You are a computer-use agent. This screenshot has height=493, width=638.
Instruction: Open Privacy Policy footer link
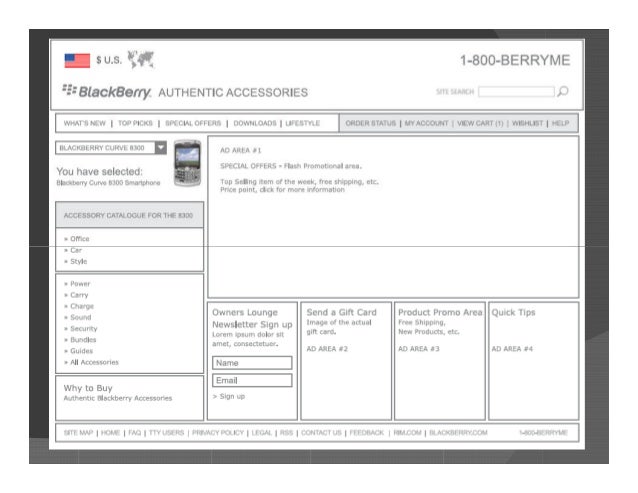coord(218,433)
